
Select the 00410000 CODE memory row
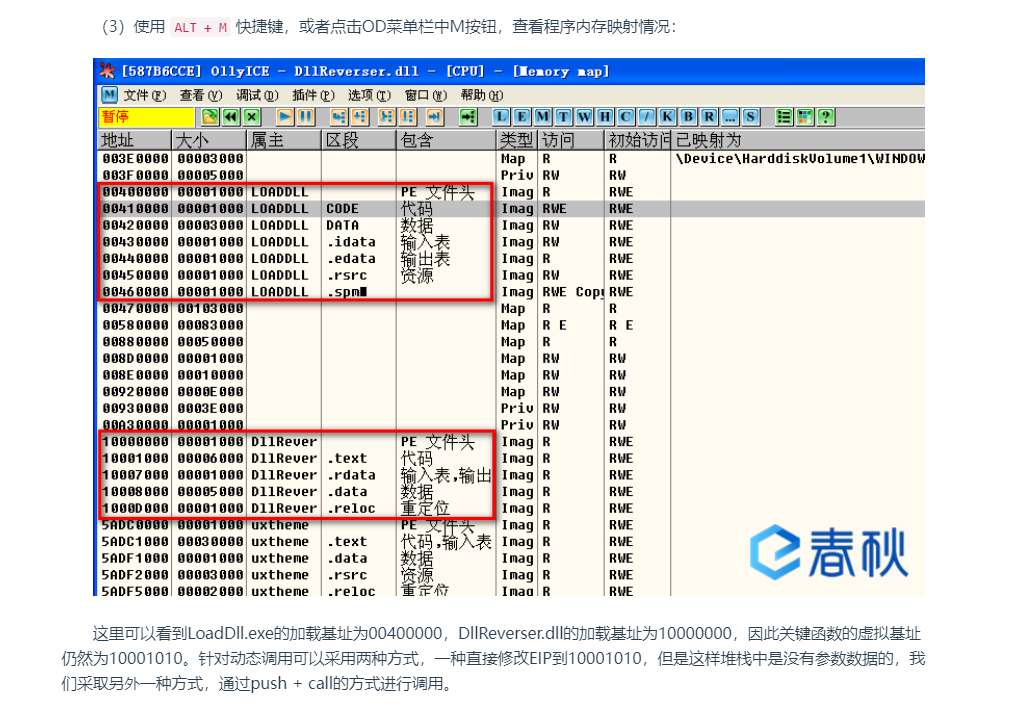[x=300, y=209]
